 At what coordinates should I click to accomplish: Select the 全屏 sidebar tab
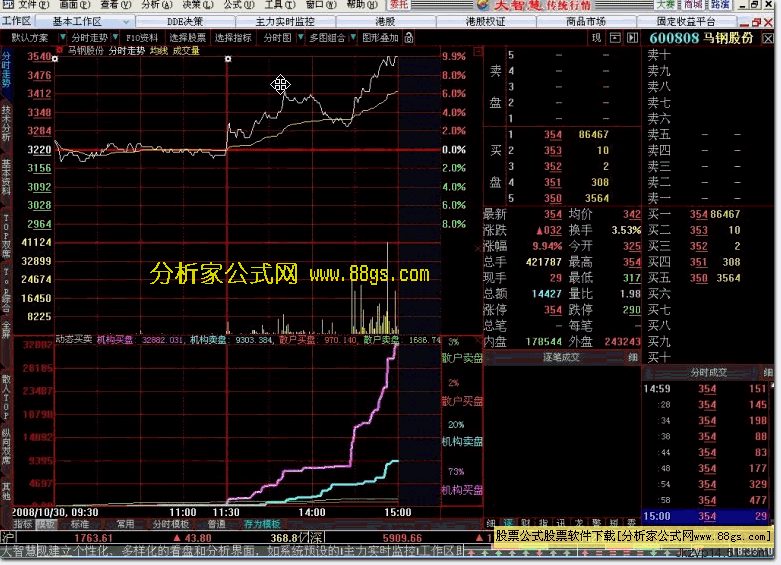6,329
